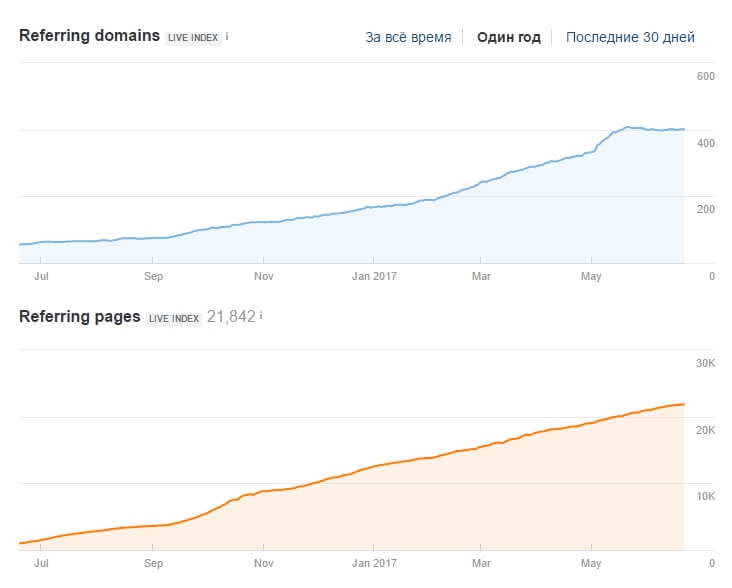Click LIVE INDEX badge for Referring pages
The height and width of the screenshot is (588, 732).
click(174, 318)
